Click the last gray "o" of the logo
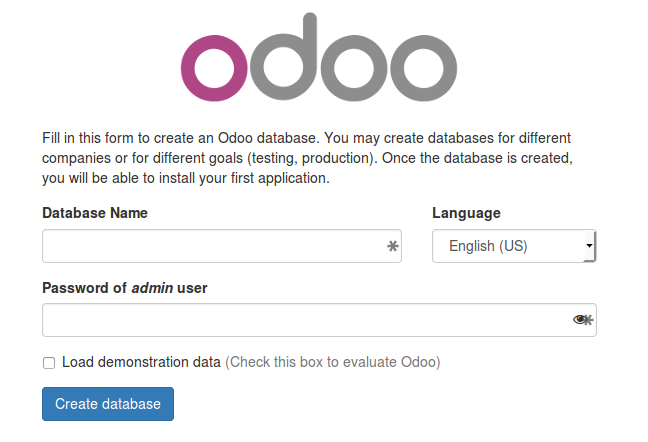This screenshot has height=442, width=648. click(x=424, y=69)
